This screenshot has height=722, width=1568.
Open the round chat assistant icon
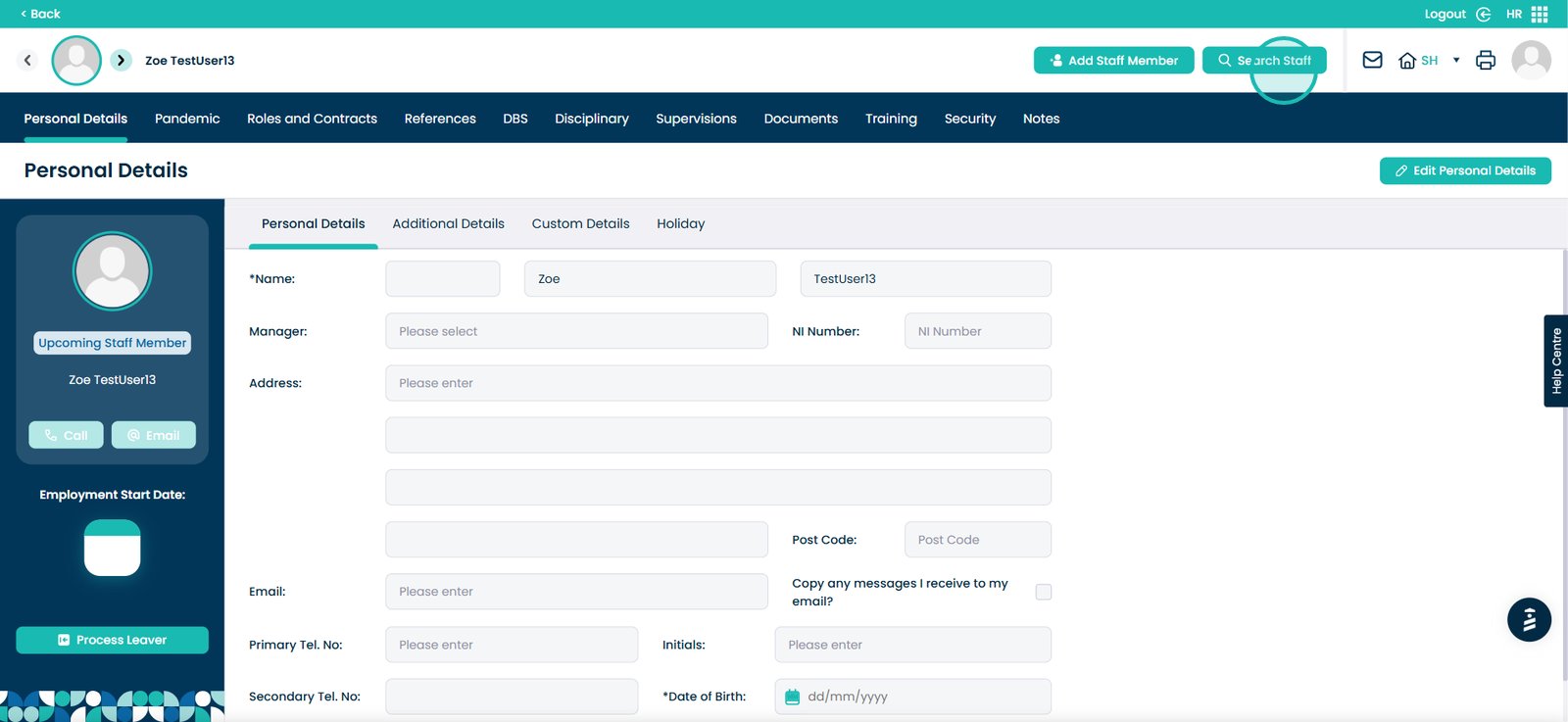click(x=1529, y=619)
